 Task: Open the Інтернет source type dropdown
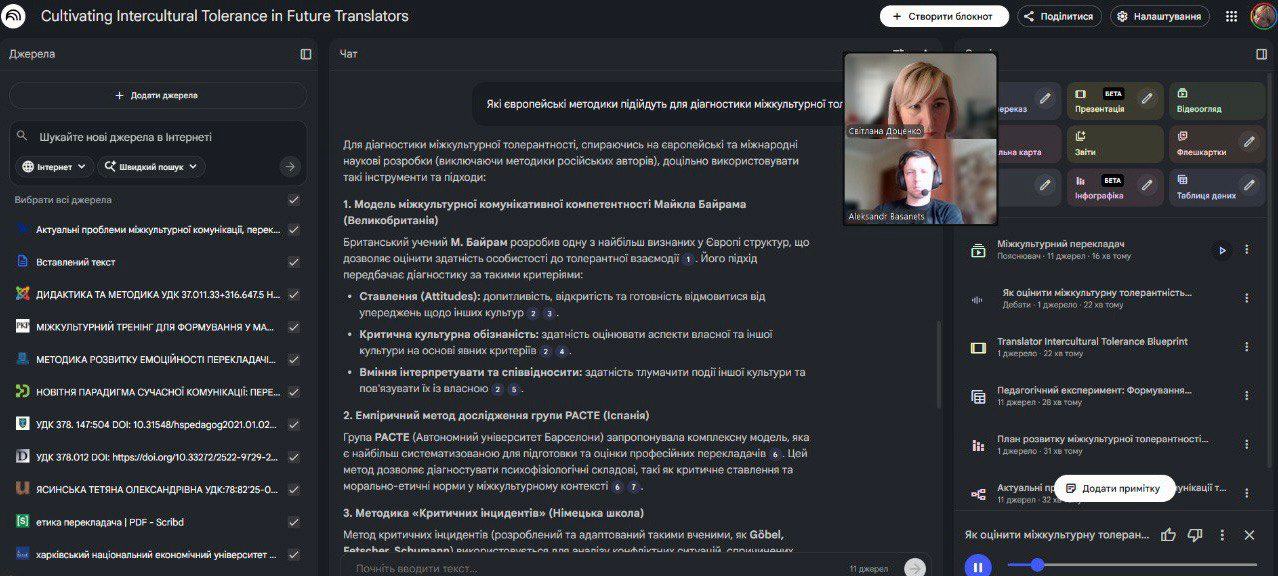pos(55,167)
